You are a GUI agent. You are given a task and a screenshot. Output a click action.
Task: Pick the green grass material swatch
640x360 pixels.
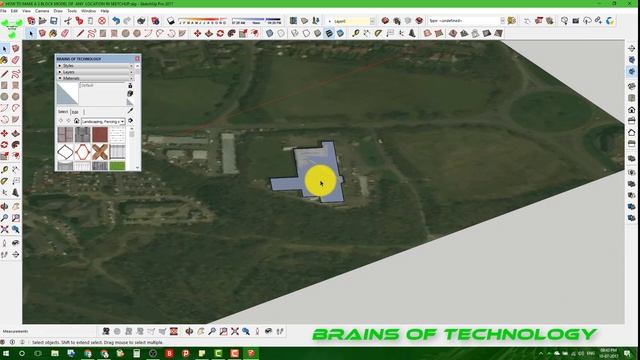click(x=117, y=166)
